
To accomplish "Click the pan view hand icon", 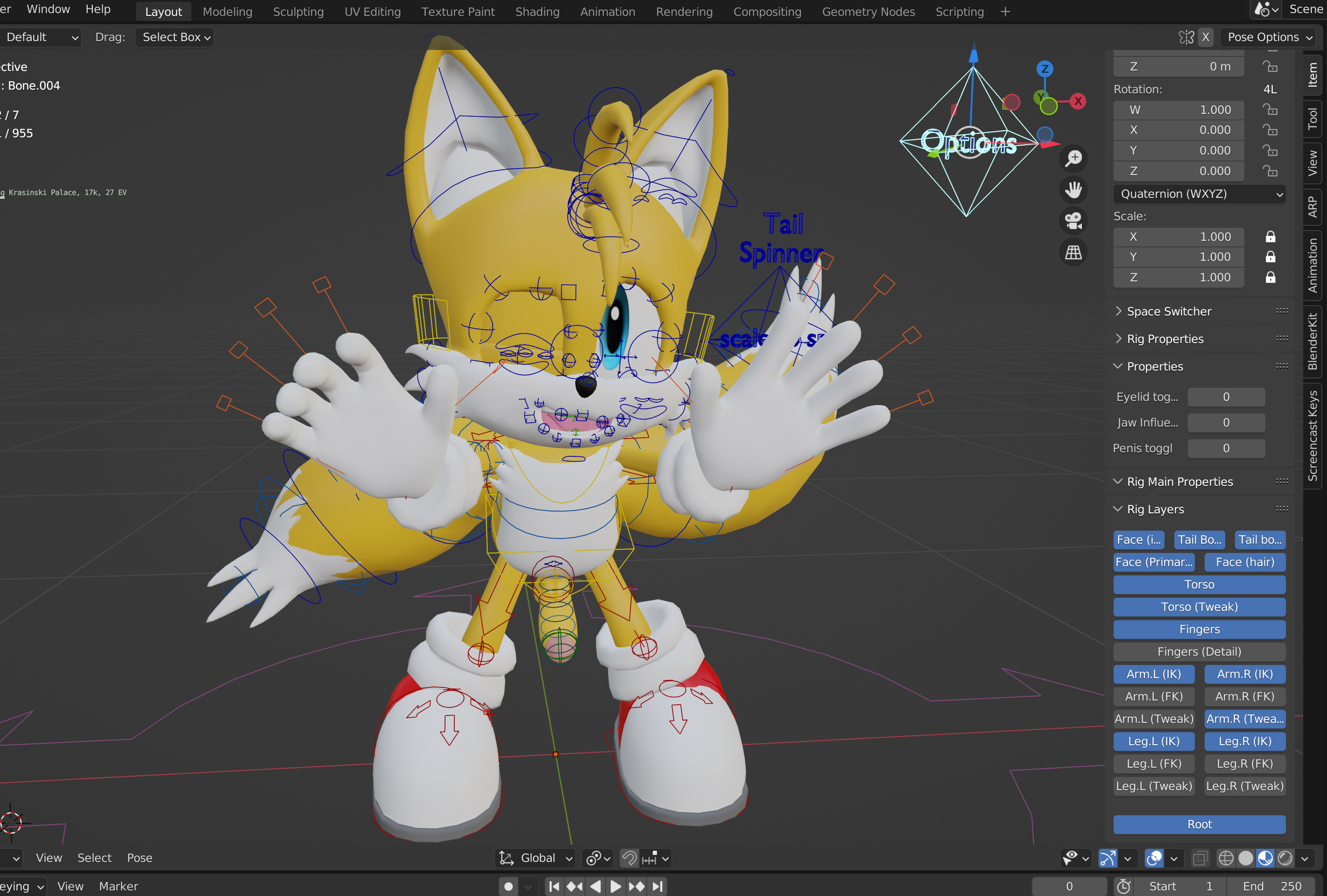I will click(1073, 189).
